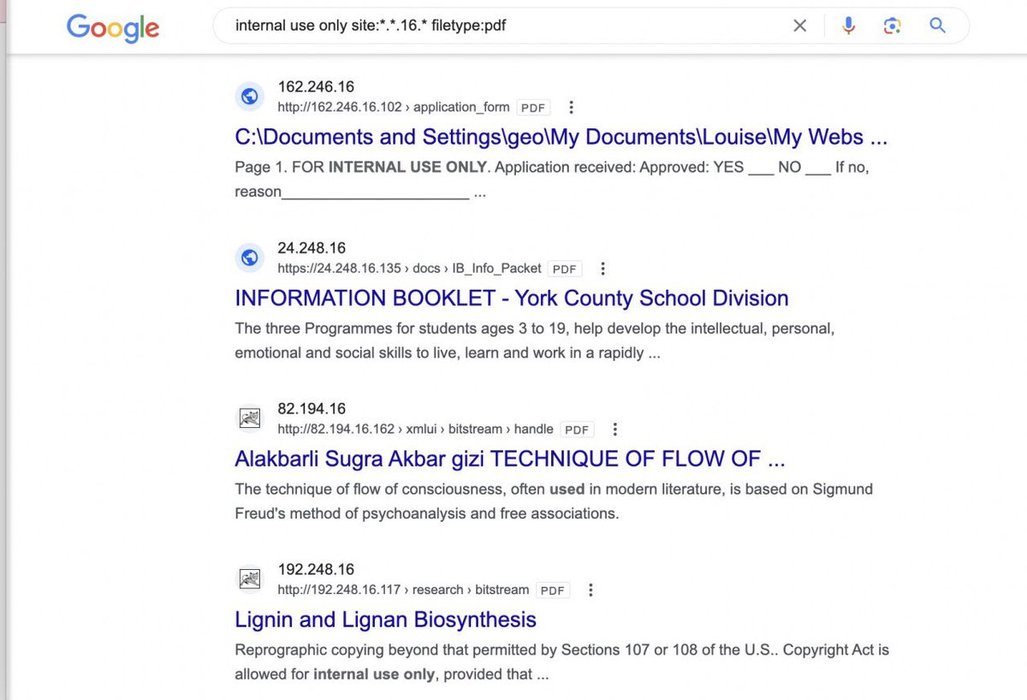Open more options for the 162.246.16.102 result
1027x700 pixels.
(571, 107)
